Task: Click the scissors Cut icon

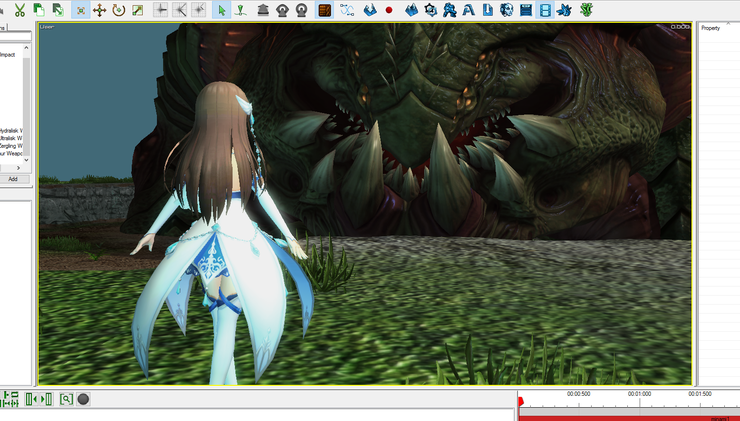Action: [x=20, y=10]
